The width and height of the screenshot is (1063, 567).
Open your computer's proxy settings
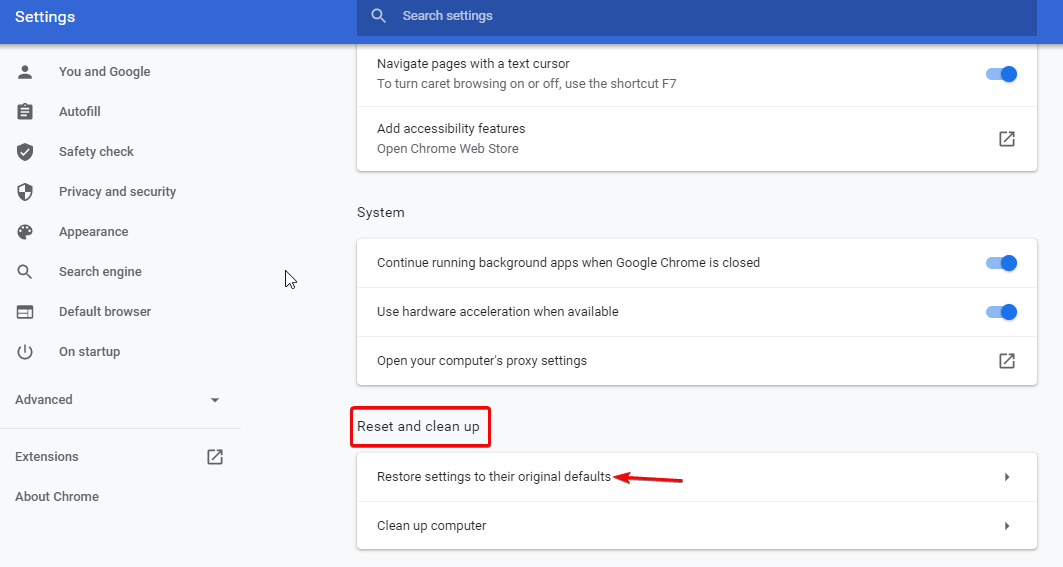point(1007,361)
